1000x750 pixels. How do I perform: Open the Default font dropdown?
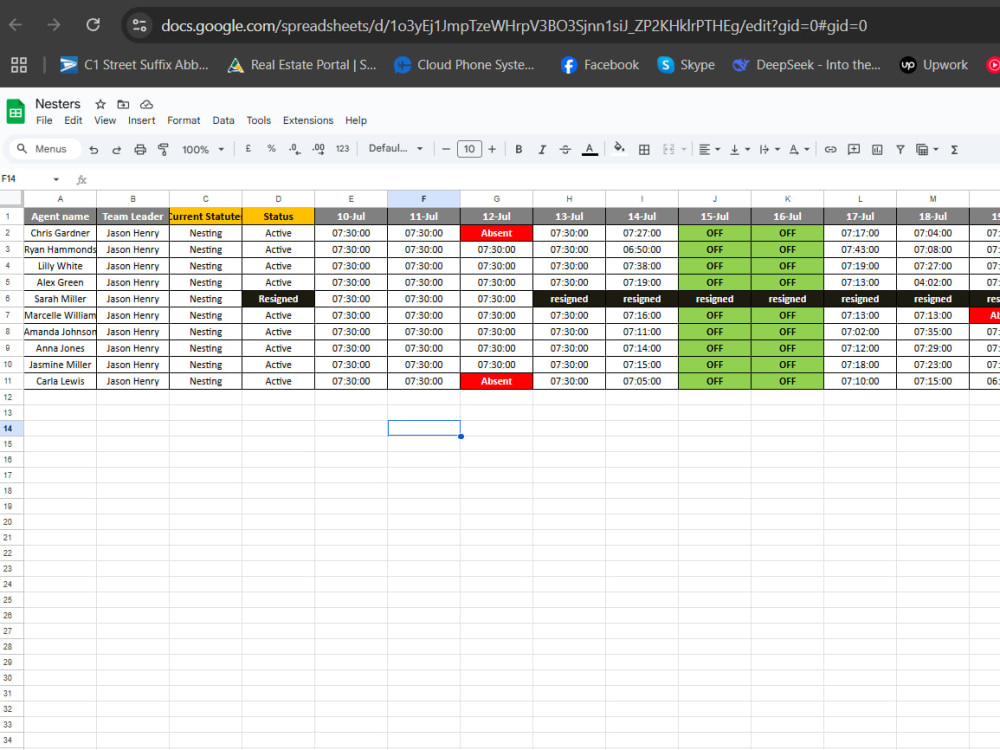(x=395, y=148)
